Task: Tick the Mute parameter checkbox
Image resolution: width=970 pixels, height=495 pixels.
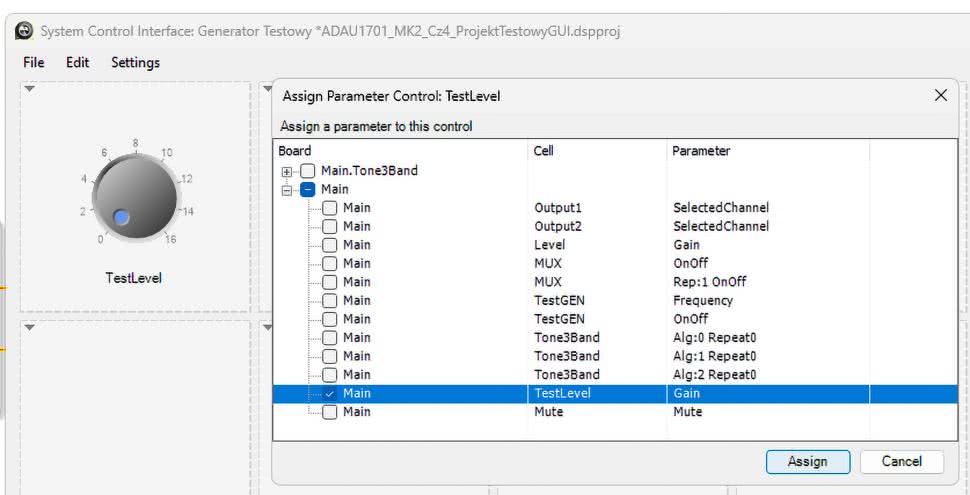Action: click(329, 411)
